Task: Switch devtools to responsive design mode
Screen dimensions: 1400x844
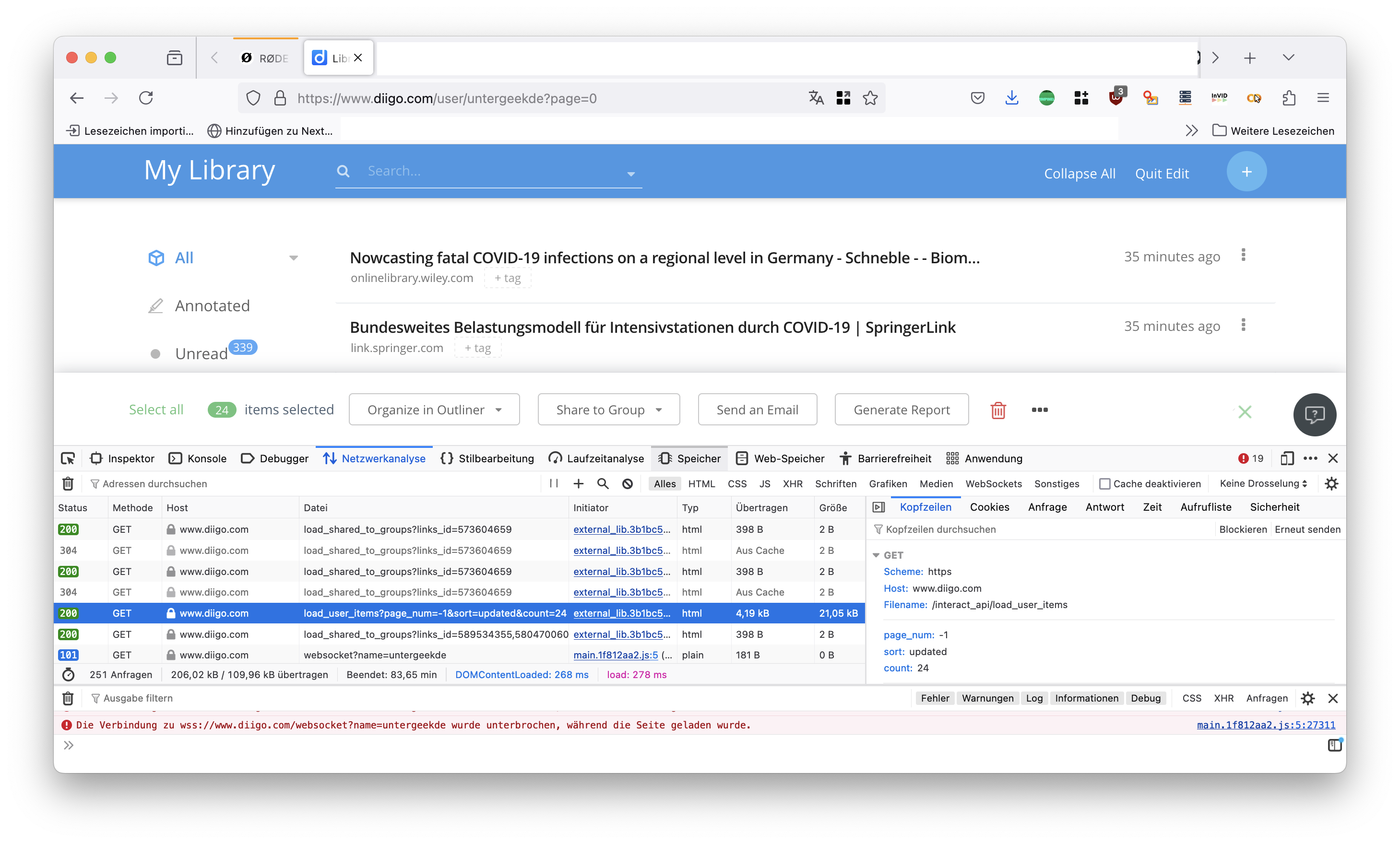Action: (x=1287, y=458)
